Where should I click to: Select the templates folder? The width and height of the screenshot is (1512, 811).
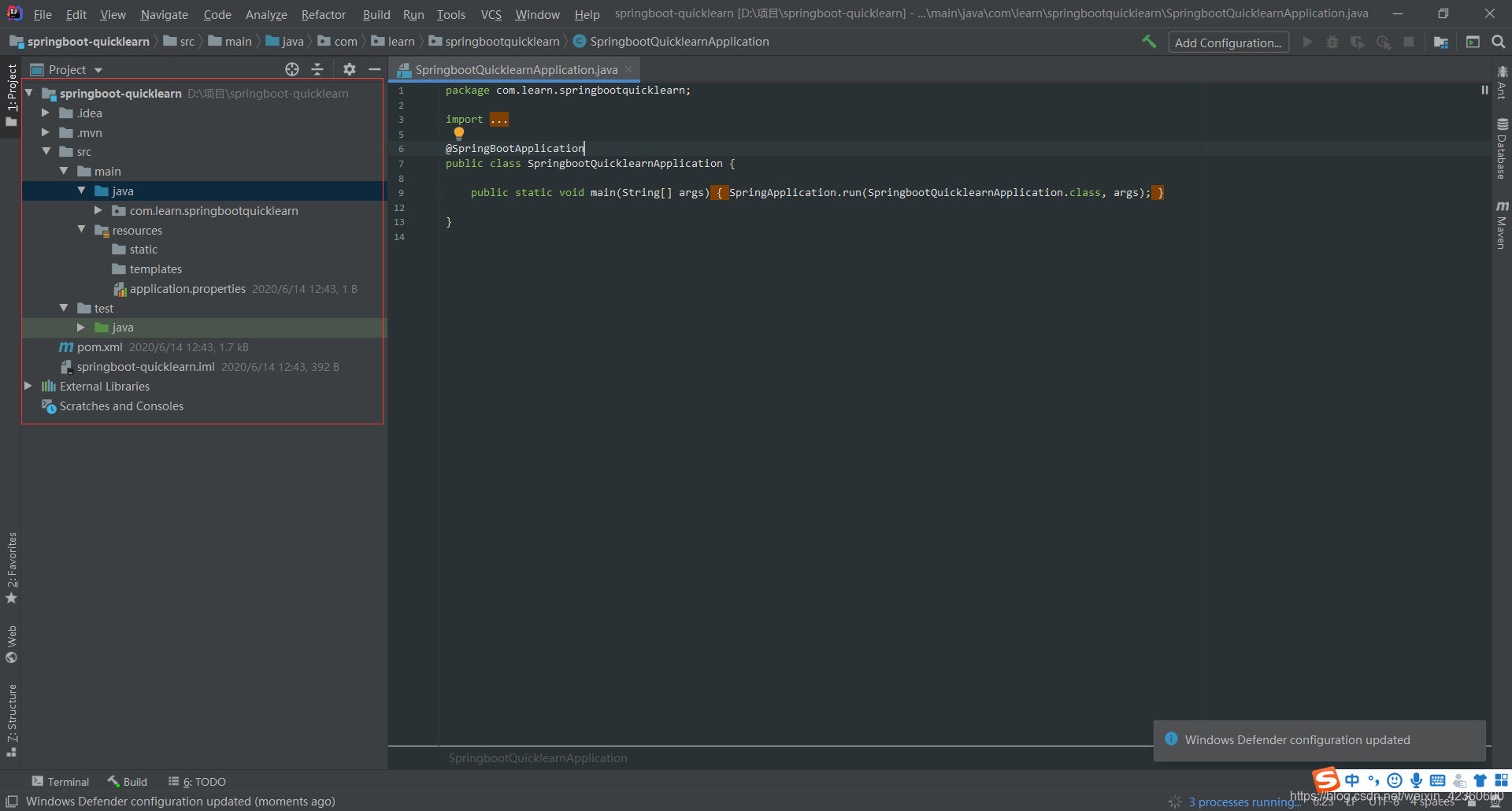point(155,269)
